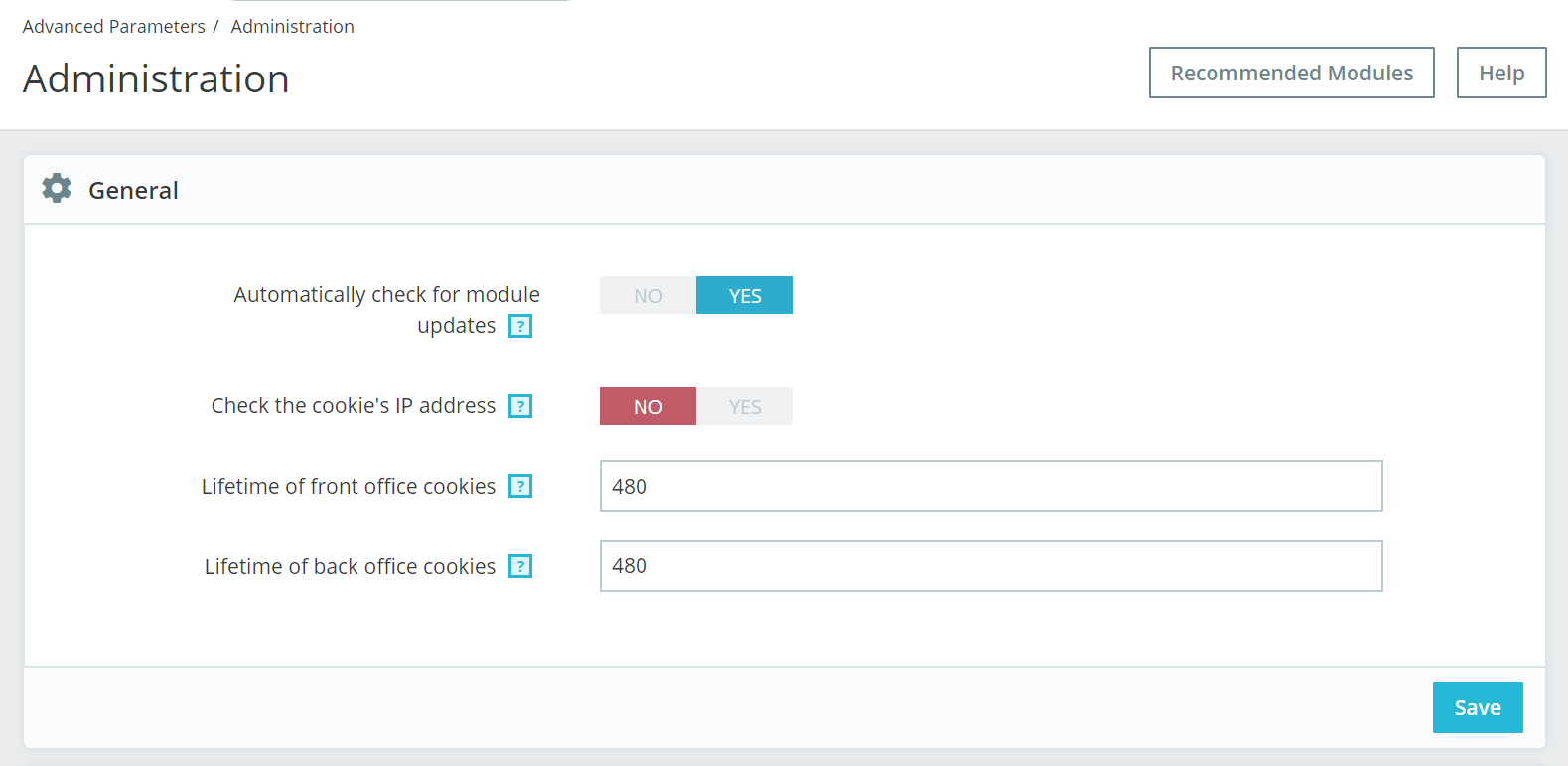Click the Administration page title

(x=156, y=79)
